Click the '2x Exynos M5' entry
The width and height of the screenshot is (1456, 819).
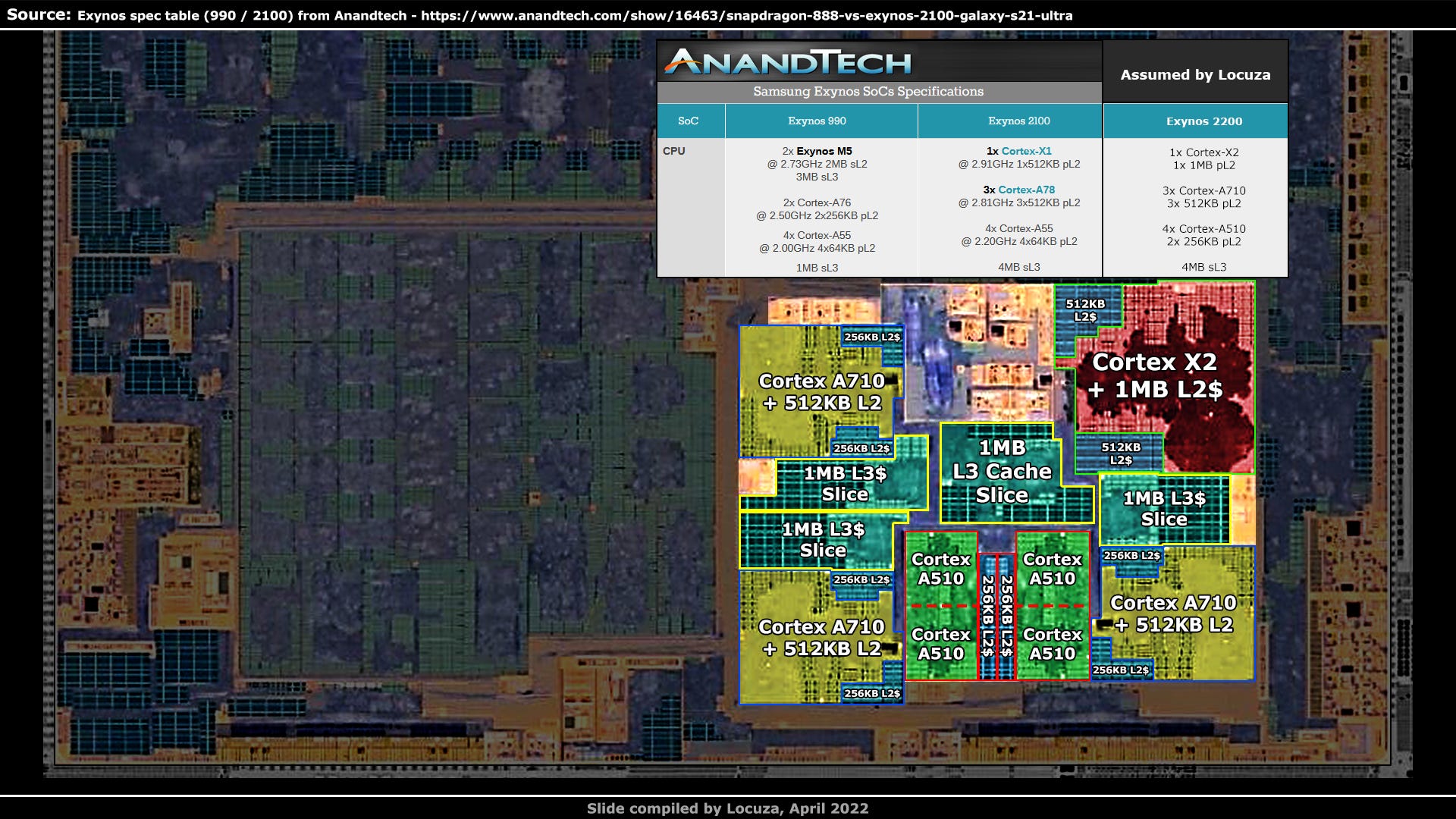[x=817, y=151]
